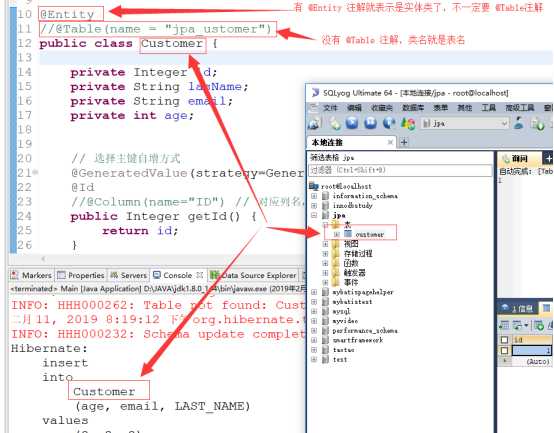Click the horizontal scrollbar left arrow in editor

[43, 259]
